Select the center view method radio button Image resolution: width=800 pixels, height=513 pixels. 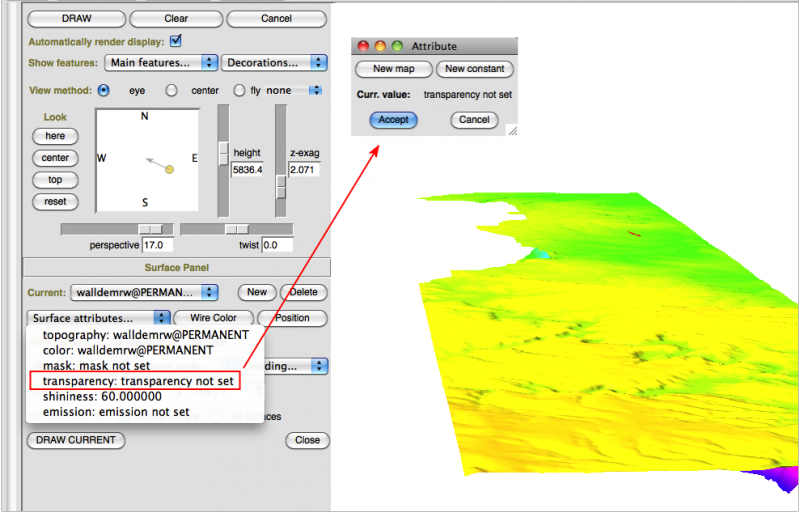(171, 90)
